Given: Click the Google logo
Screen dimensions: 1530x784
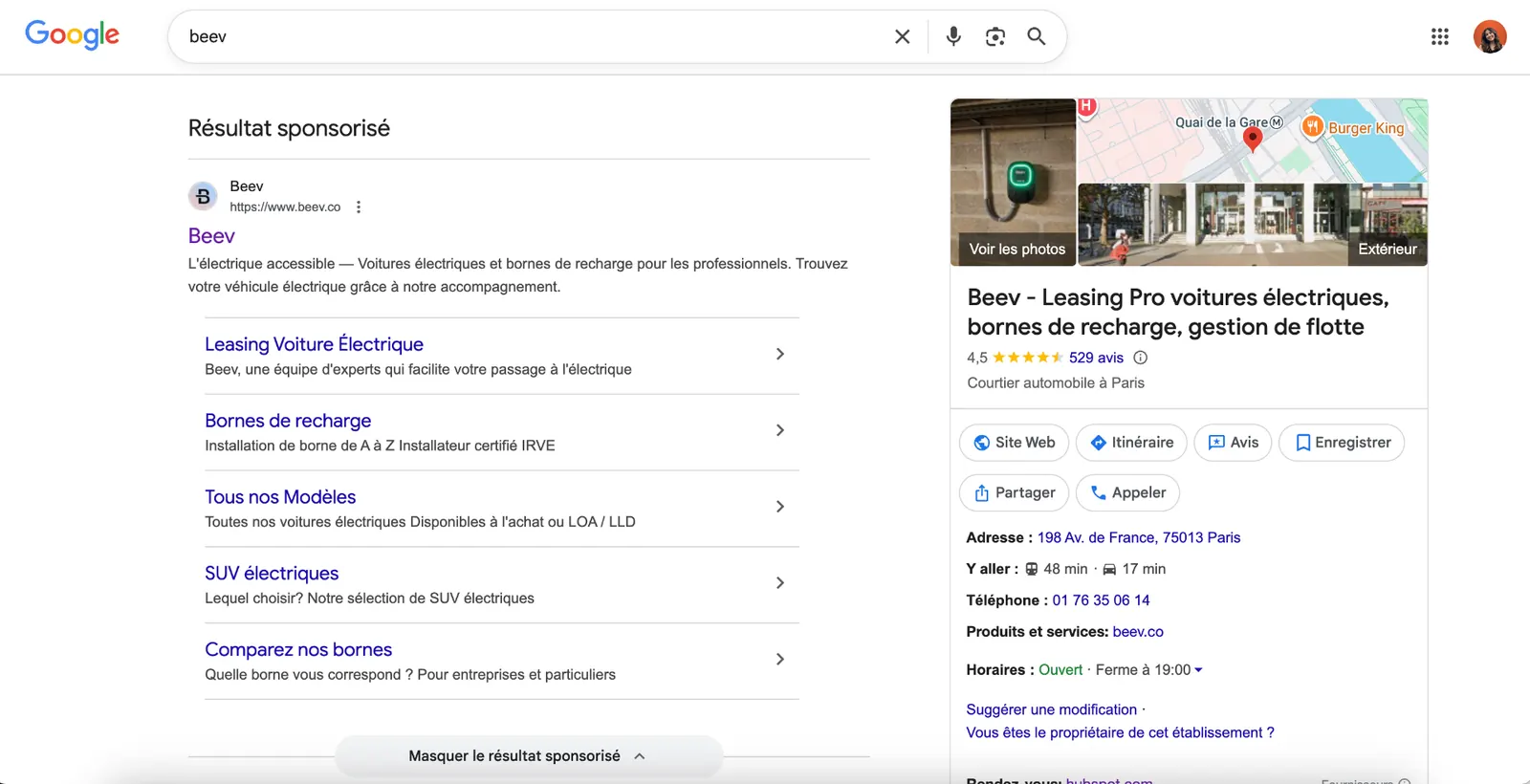Looking at the screenshot, I should [x=72, y=34].
